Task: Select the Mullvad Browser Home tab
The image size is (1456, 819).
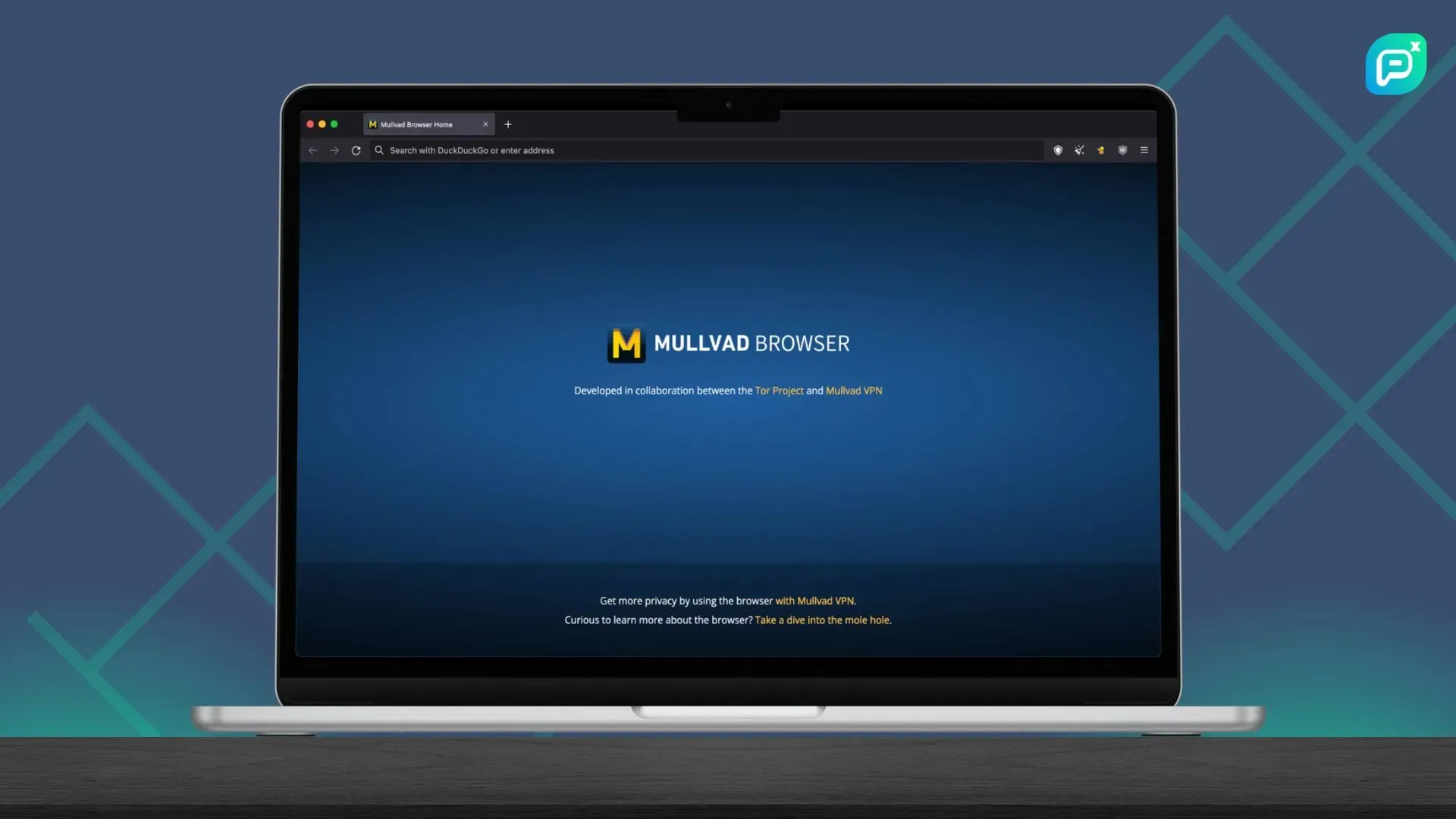Action: tap(429, 124)
